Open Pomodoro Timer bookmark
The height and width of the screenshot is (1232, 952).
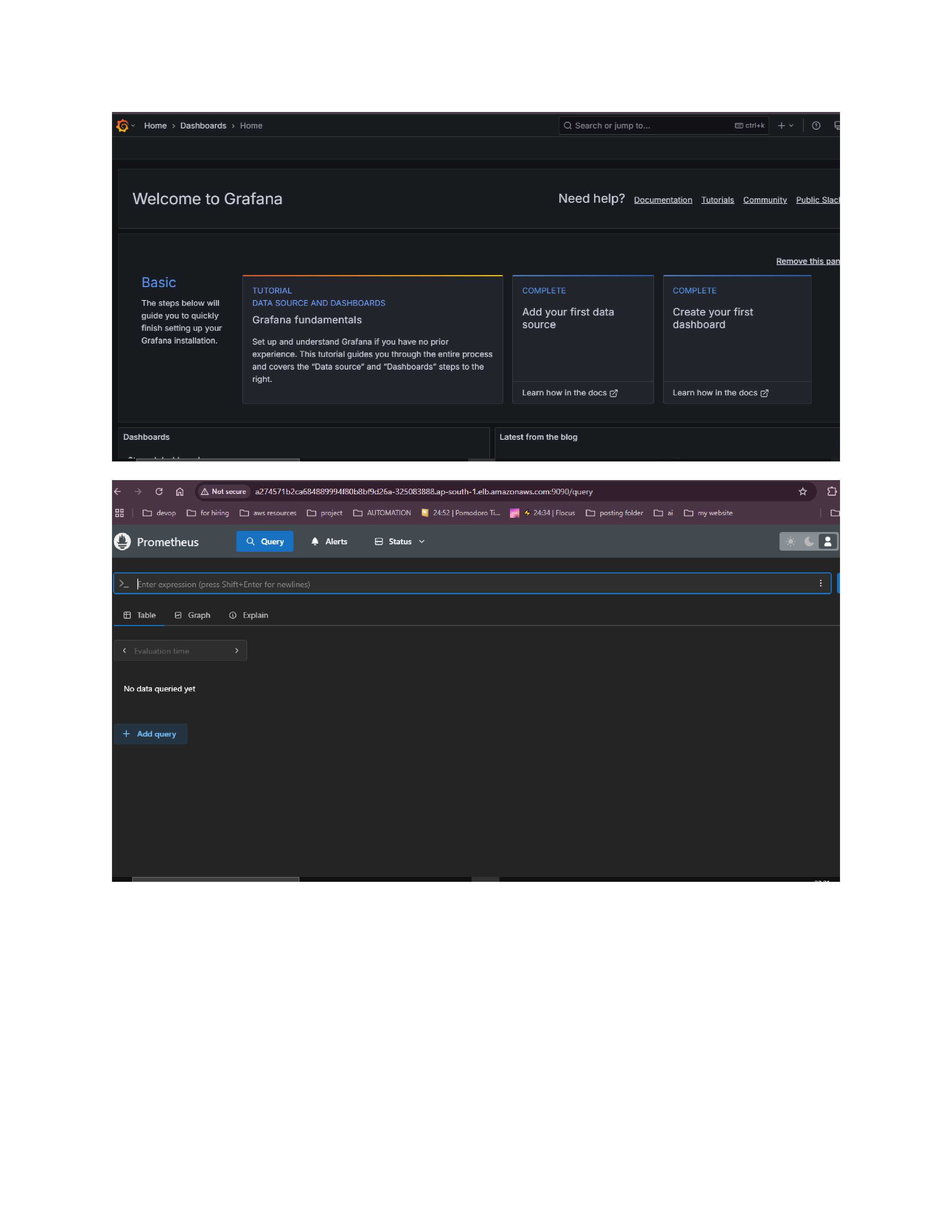click(x=461, y=513)
